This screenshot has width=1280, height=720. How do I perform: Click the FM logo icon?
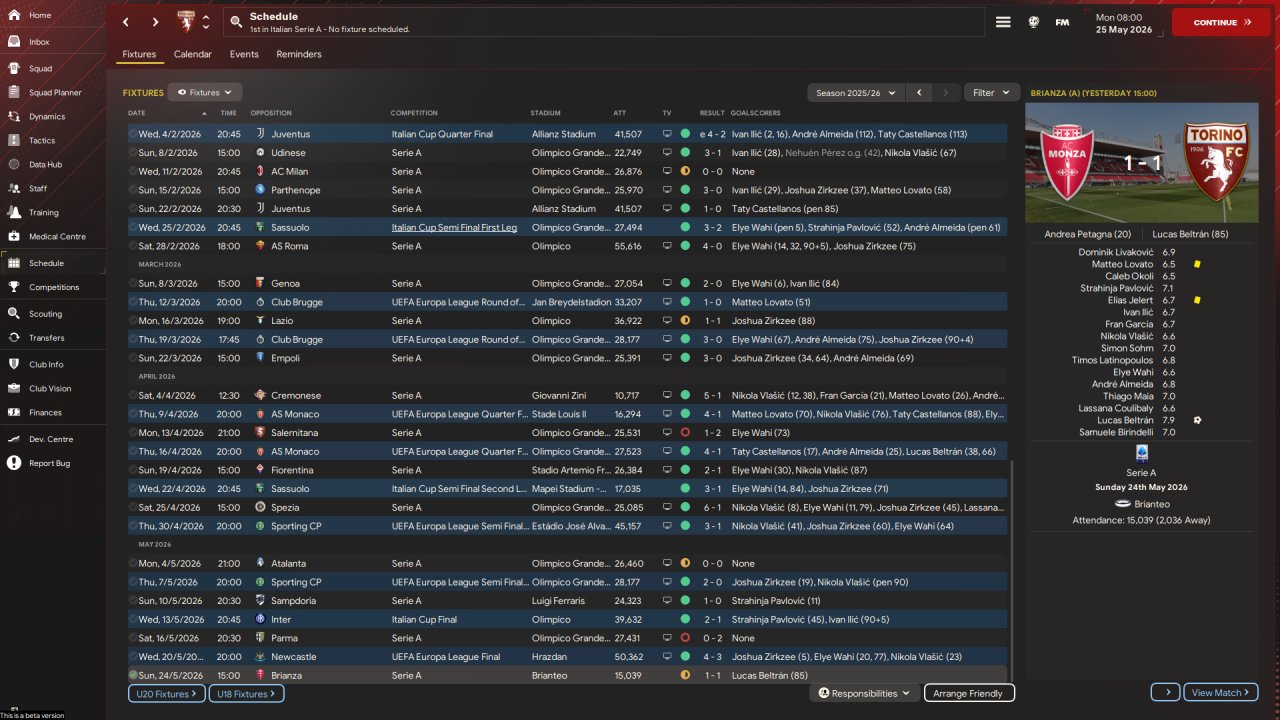coord(1062,22)
